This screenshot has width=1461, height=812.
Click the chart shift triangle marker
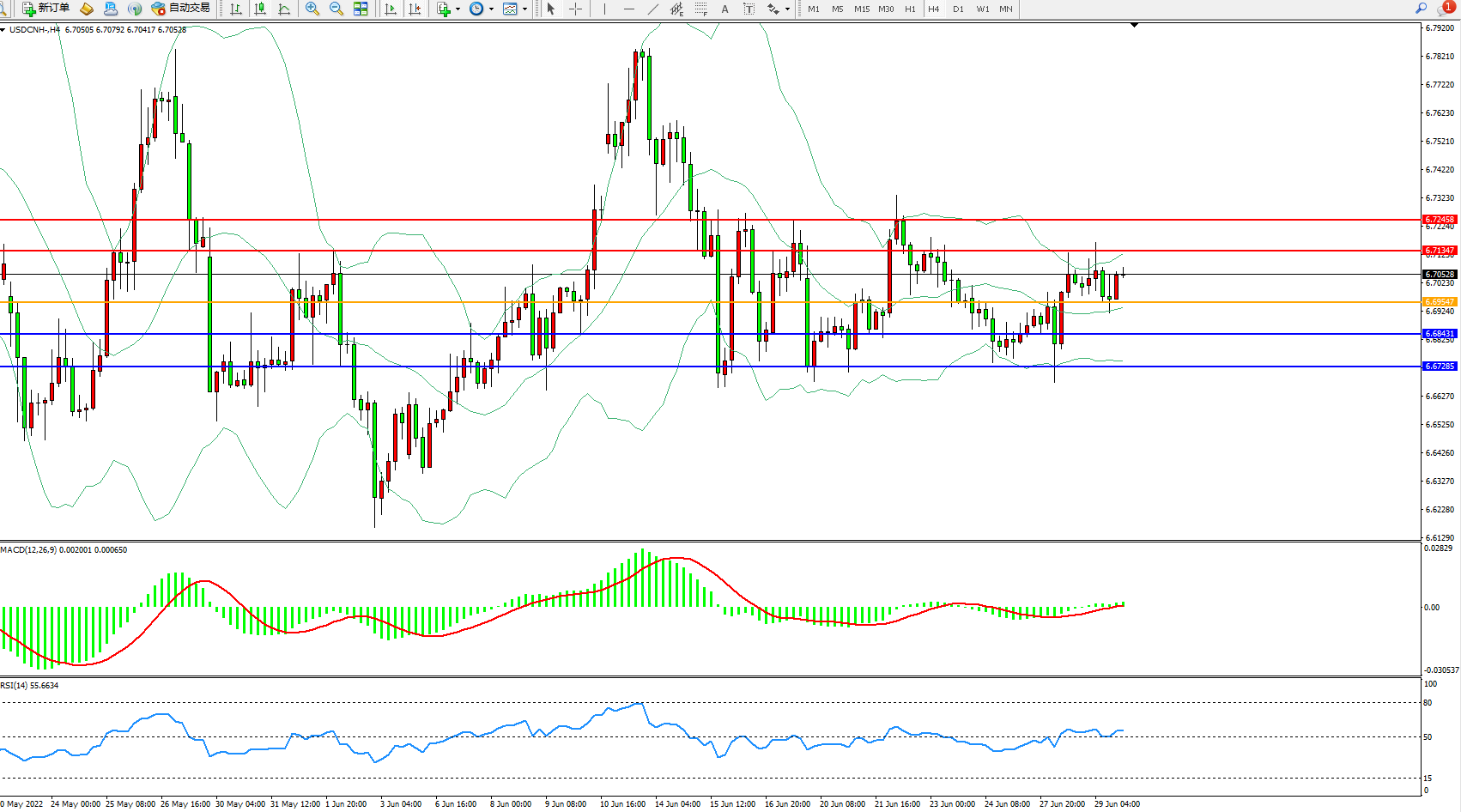tap(1134, 26)
